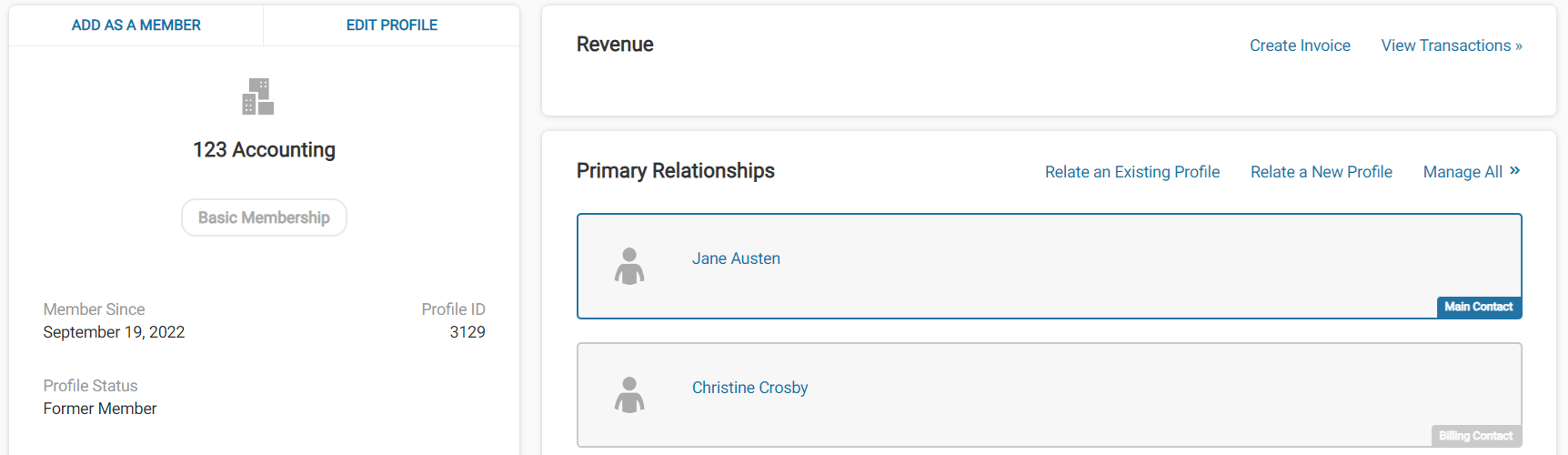Click the double chevron beside Manage All
The width and height of the screenshot is (1568, 455).
[1514, 170]
